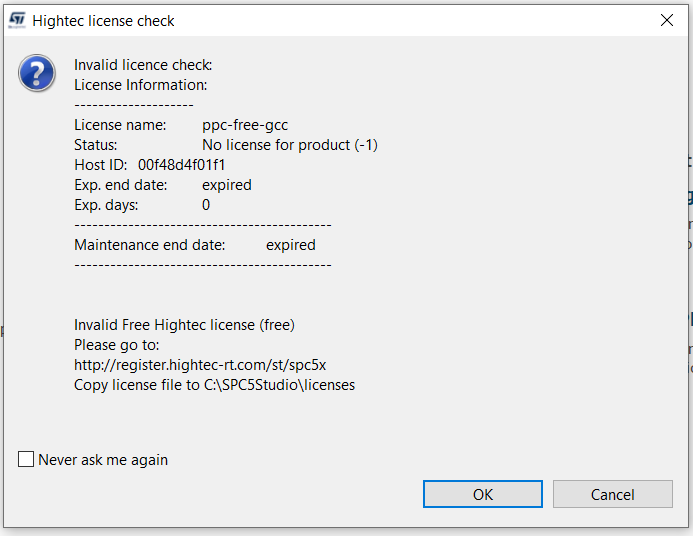Image resolution: width=693 pixels, height=536 pixels.
Task: Click the blue question mark icon
Action: (37, 73)
